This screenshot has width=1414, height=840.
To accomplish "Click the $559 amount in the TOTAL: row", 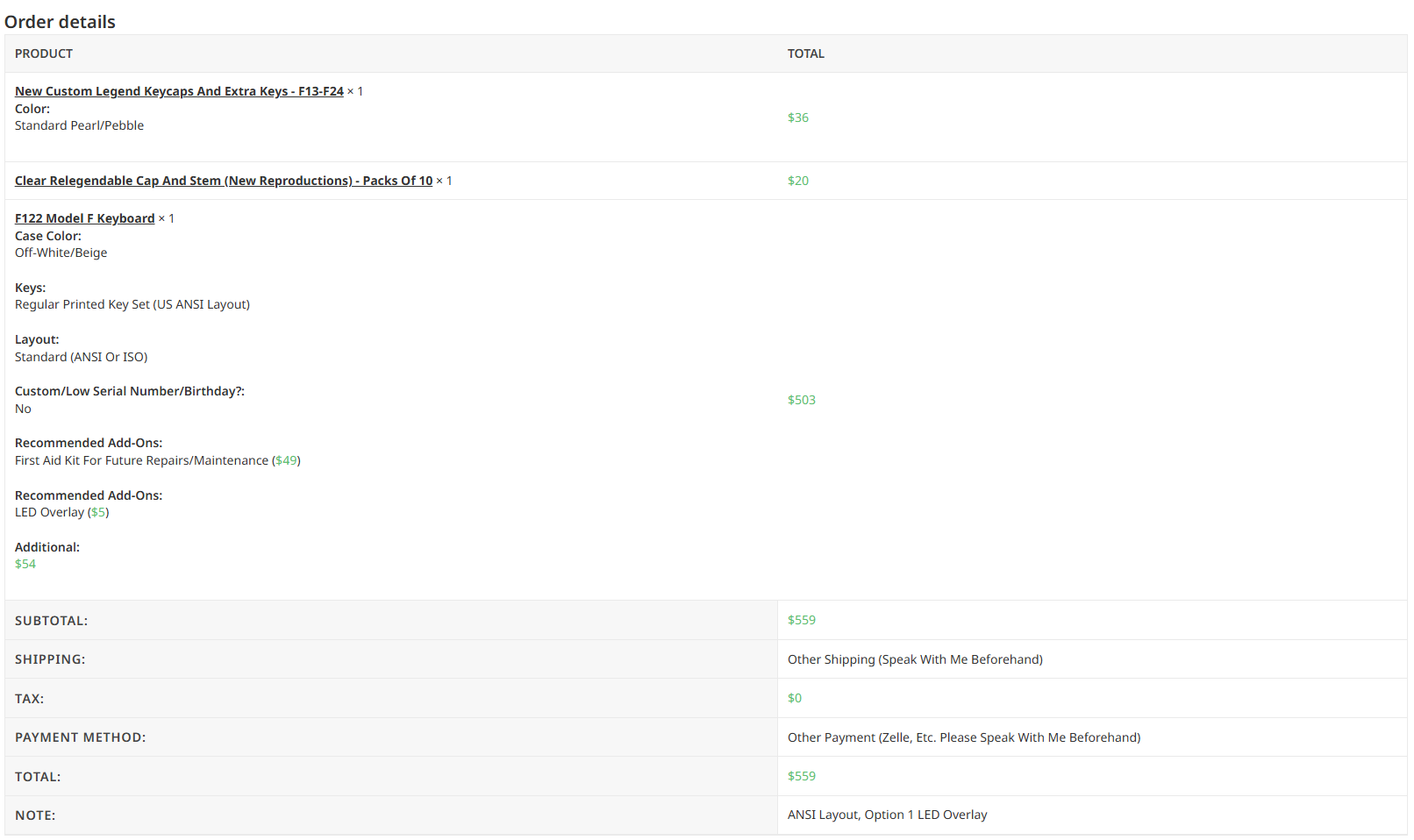I will click(x=802, y=776).
